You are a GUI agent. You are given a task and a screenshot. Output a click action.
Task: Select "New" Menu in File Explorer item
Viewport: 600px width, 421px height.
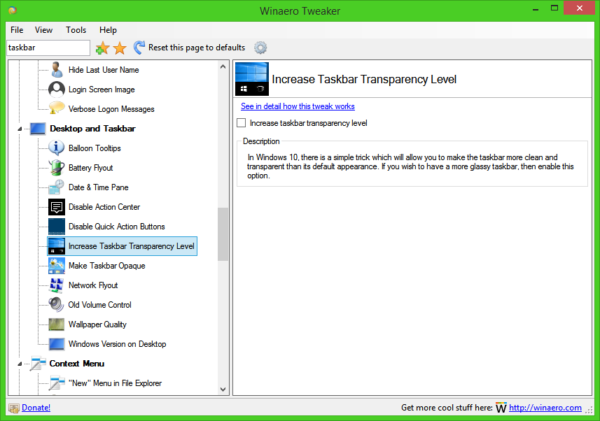point(115,383)
